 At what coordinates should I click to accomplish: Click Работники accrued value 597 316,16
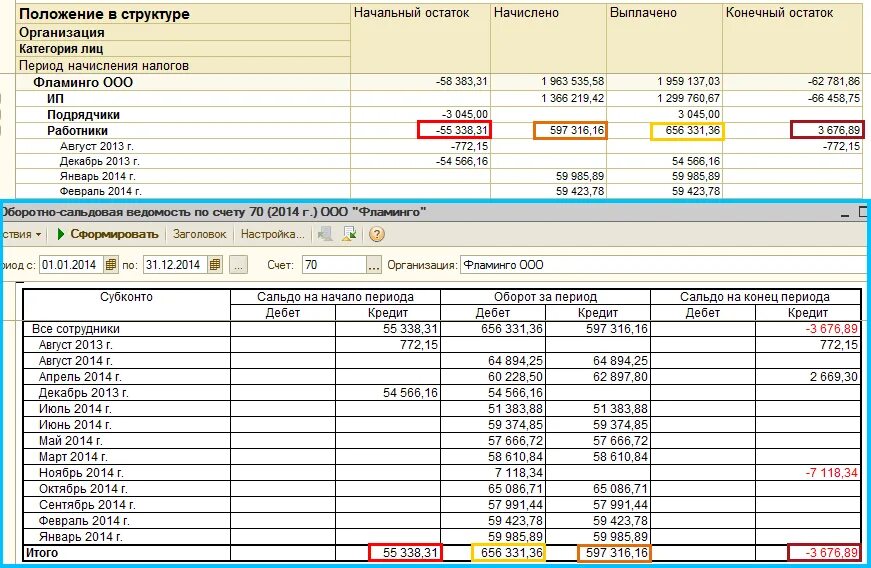point(577,130)
